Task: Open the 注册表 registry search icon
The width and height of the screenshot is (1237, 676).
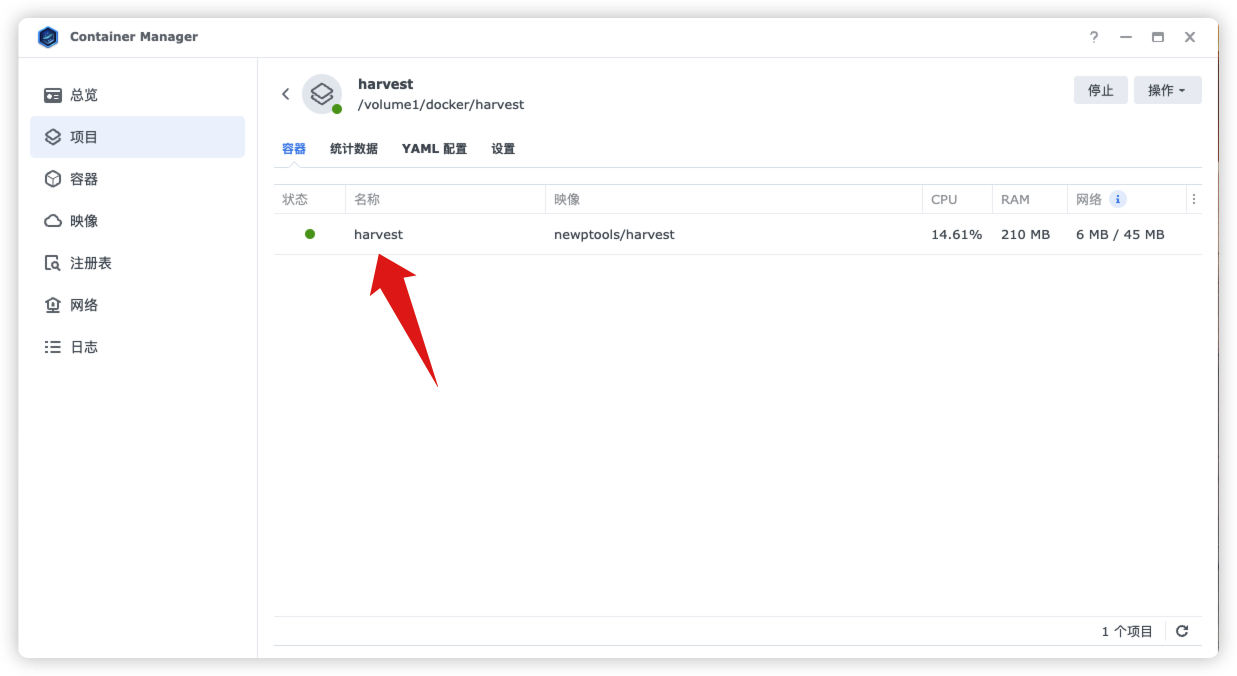Action: [x=53, y=263]
